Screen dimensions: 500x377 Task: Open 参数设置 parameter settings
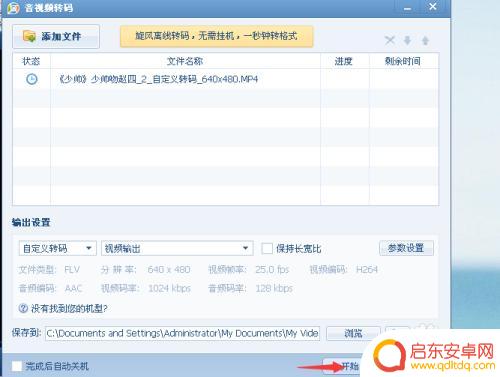coord(406,248)
